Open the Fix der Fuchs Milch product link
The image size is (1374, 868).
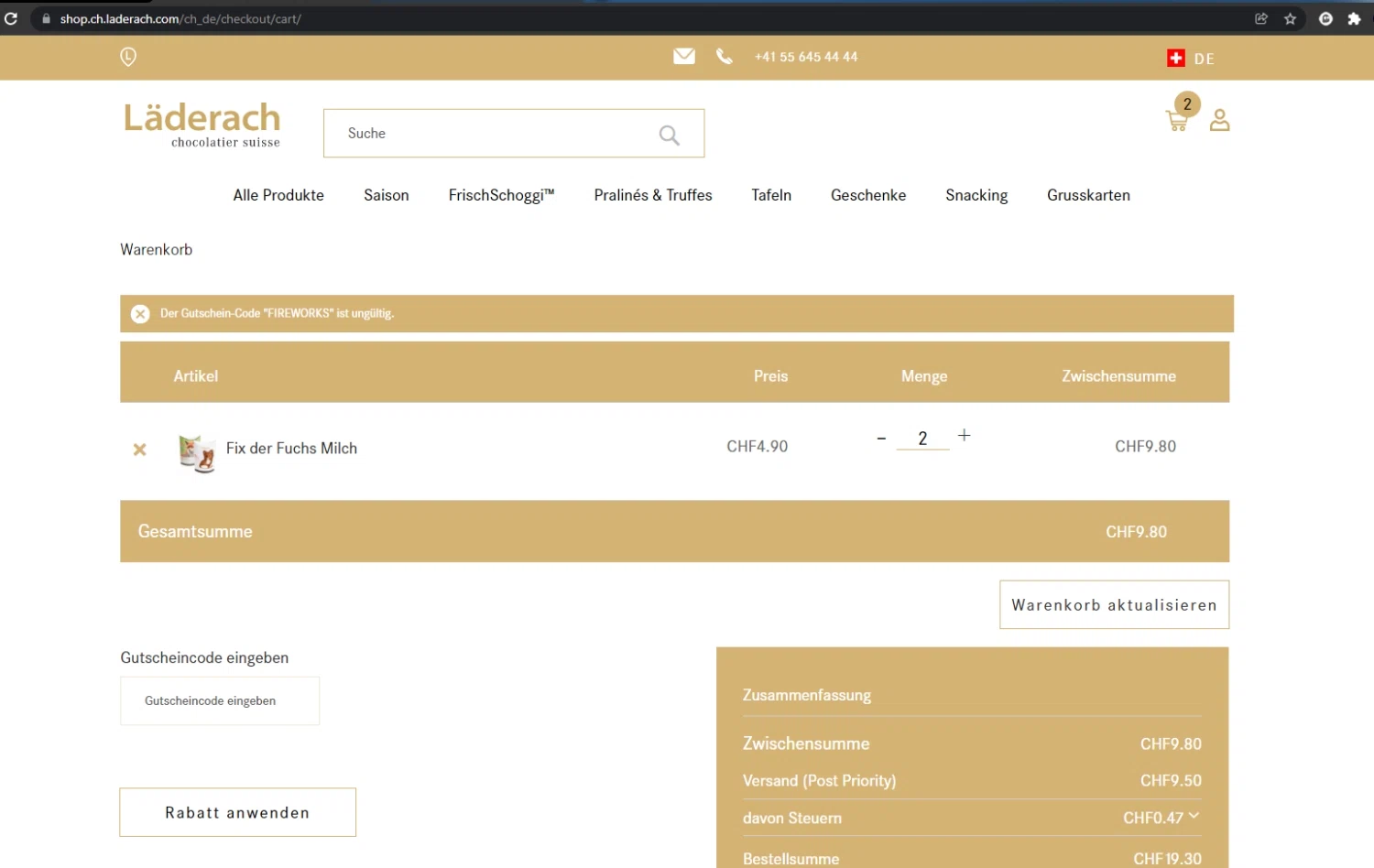pos(291,449)
